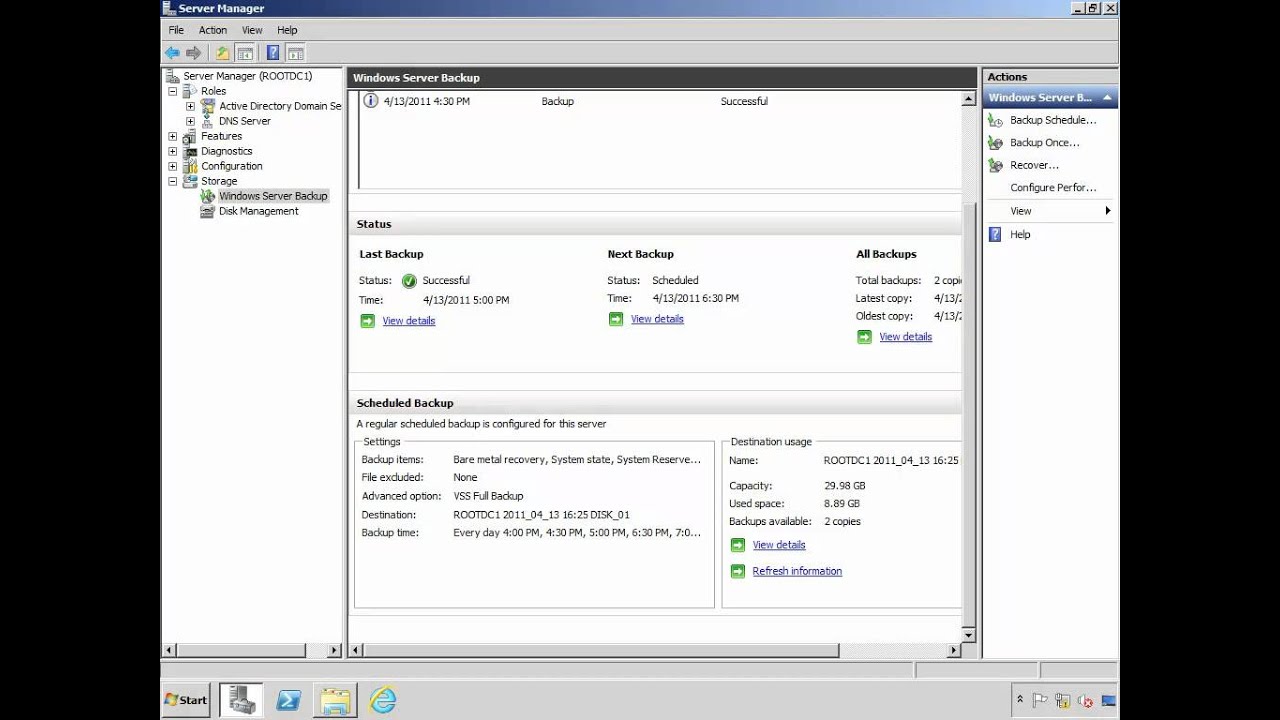Screen dimensions: 1280x720
Task: Click the Help icon in Actions pane
Action: tap(995, 234)
